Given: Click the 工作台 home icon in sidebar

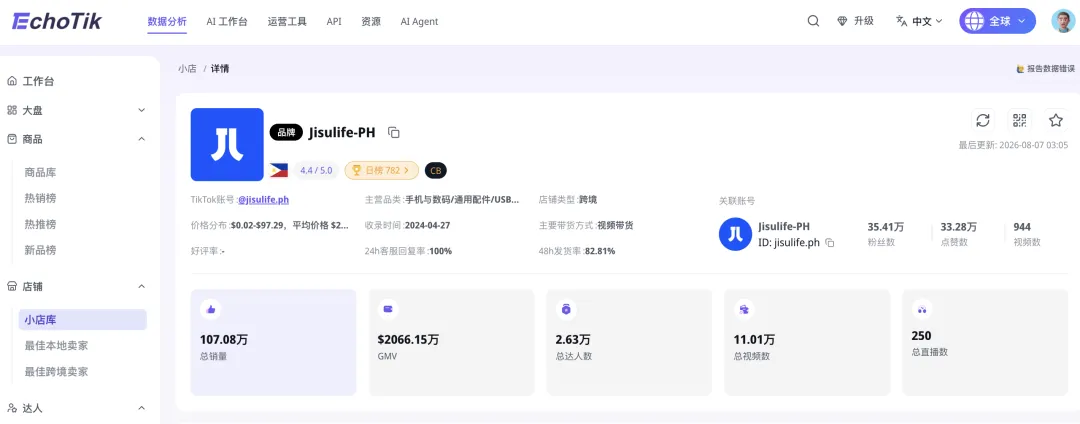Looking at the screenshot, I should (x=12, y=81).
